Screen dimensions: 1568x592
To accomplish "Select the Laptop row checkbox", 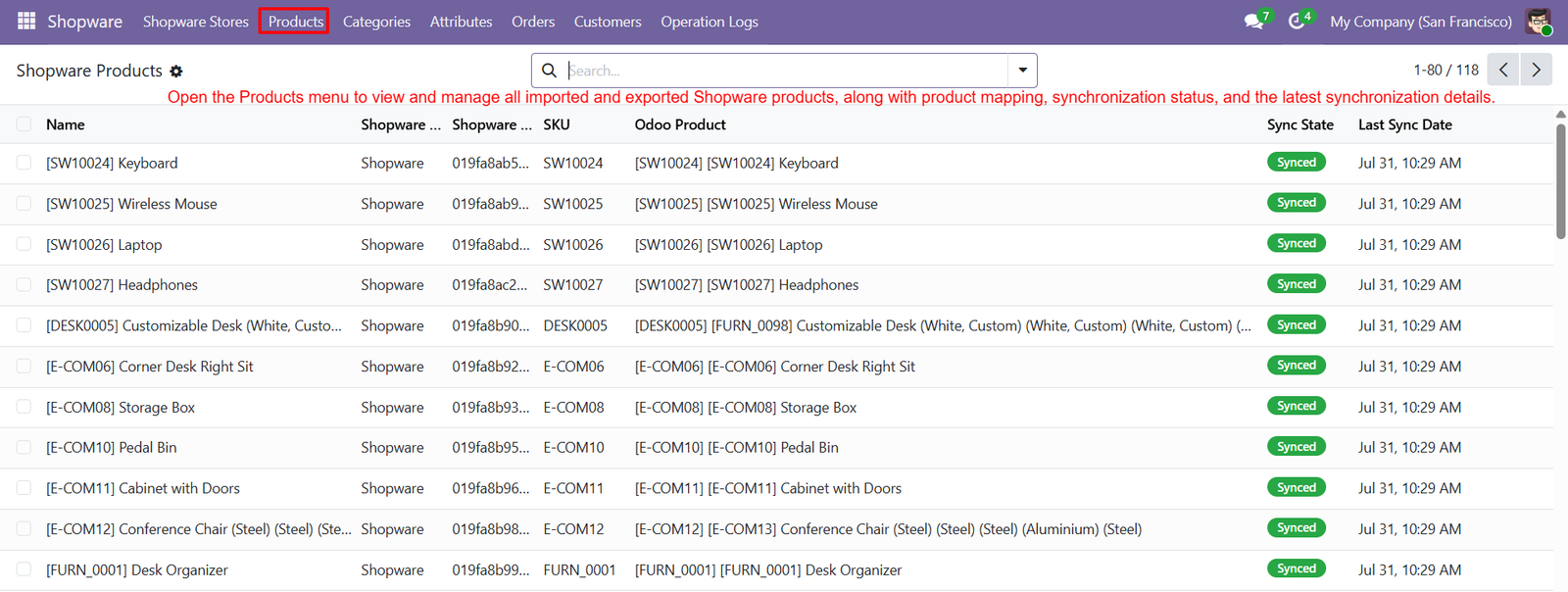I will (x=24, y=244).
